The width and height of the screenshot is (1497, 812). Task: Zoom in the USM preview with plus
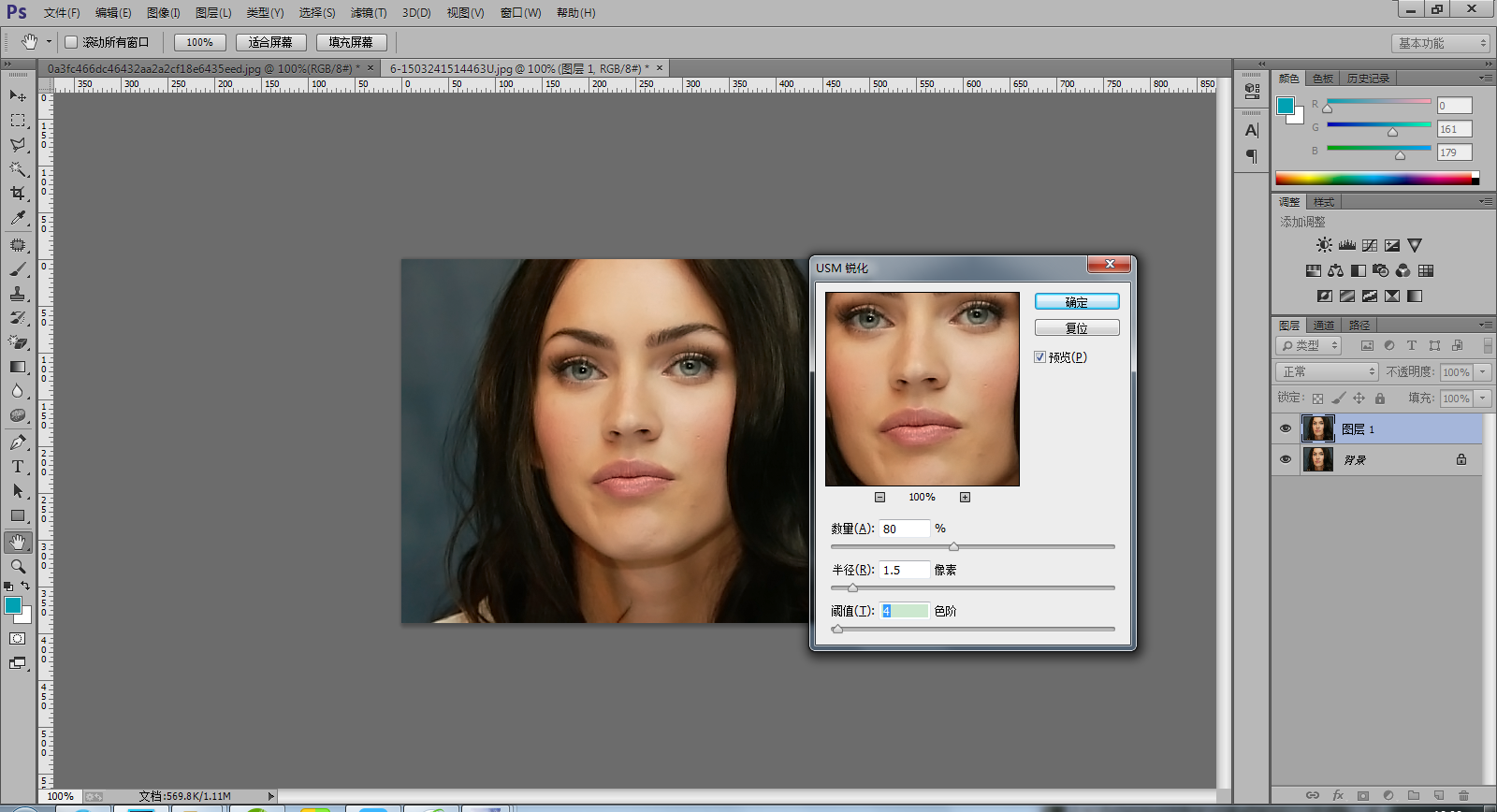coord(965,498)
